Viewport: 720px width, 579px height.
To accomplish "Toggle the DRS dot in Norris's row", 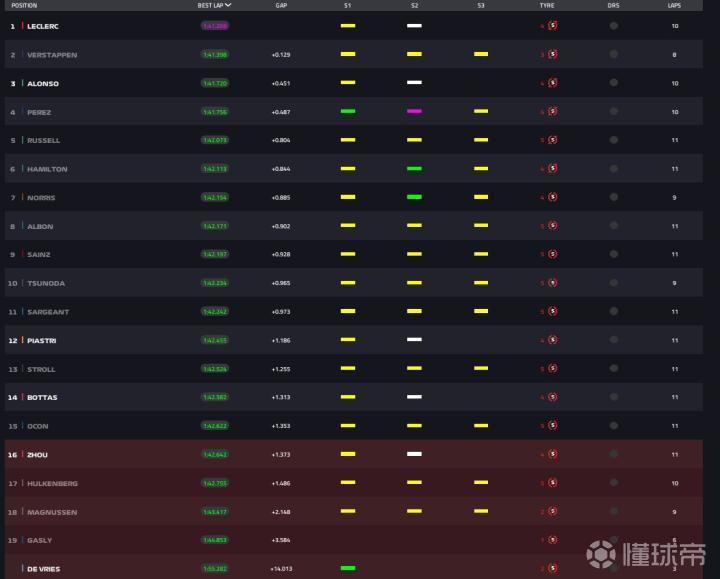I will 613,197.
